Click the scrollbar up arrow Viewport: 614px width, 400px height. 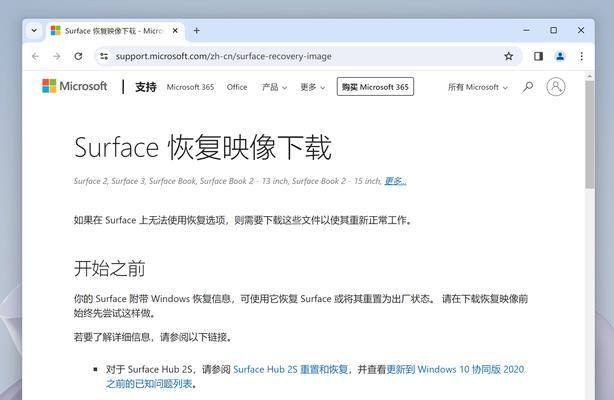pyautogui.click(x=589, y=76)
